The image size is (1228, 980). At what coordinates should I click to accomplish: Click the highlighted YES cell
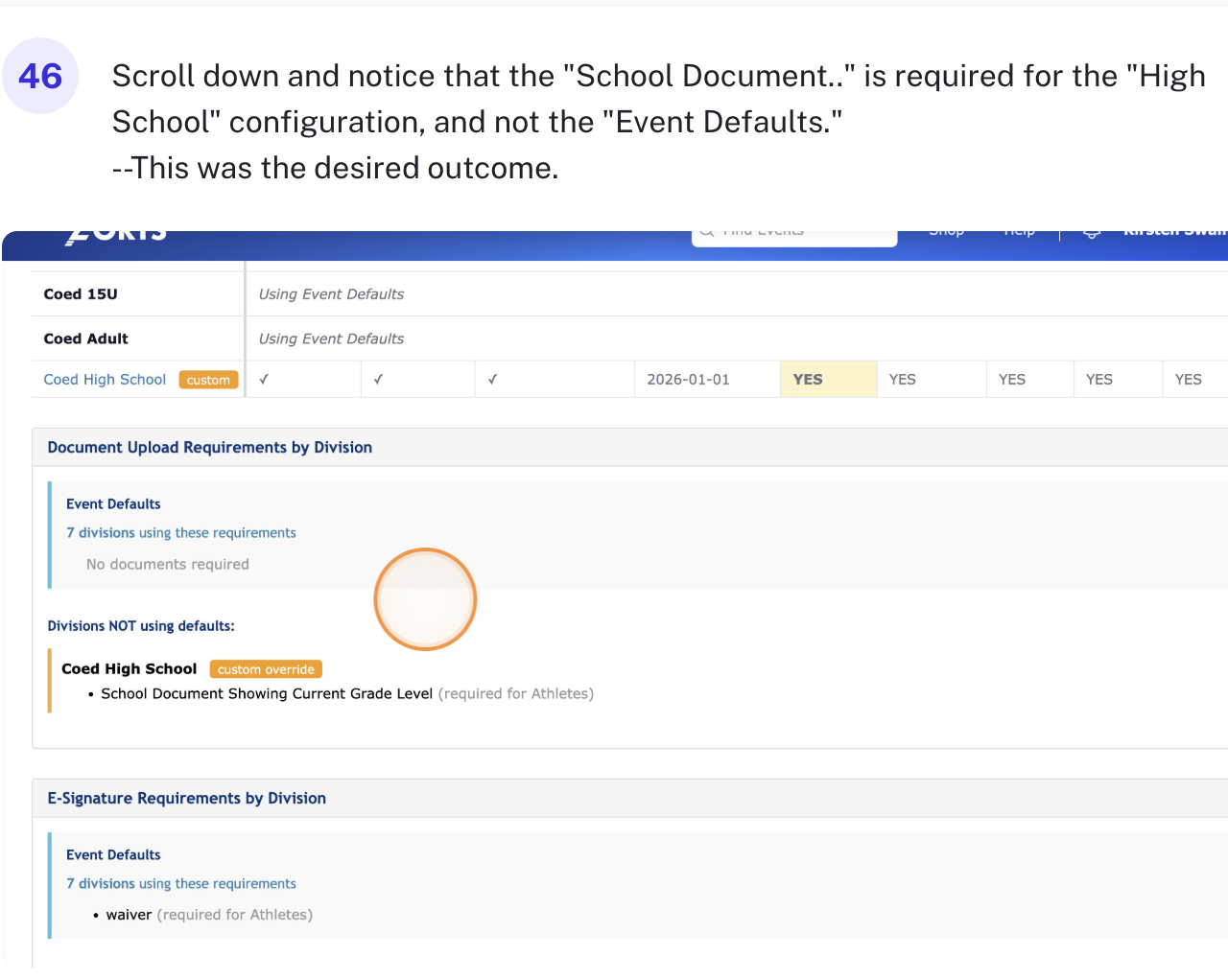point(808,380)
